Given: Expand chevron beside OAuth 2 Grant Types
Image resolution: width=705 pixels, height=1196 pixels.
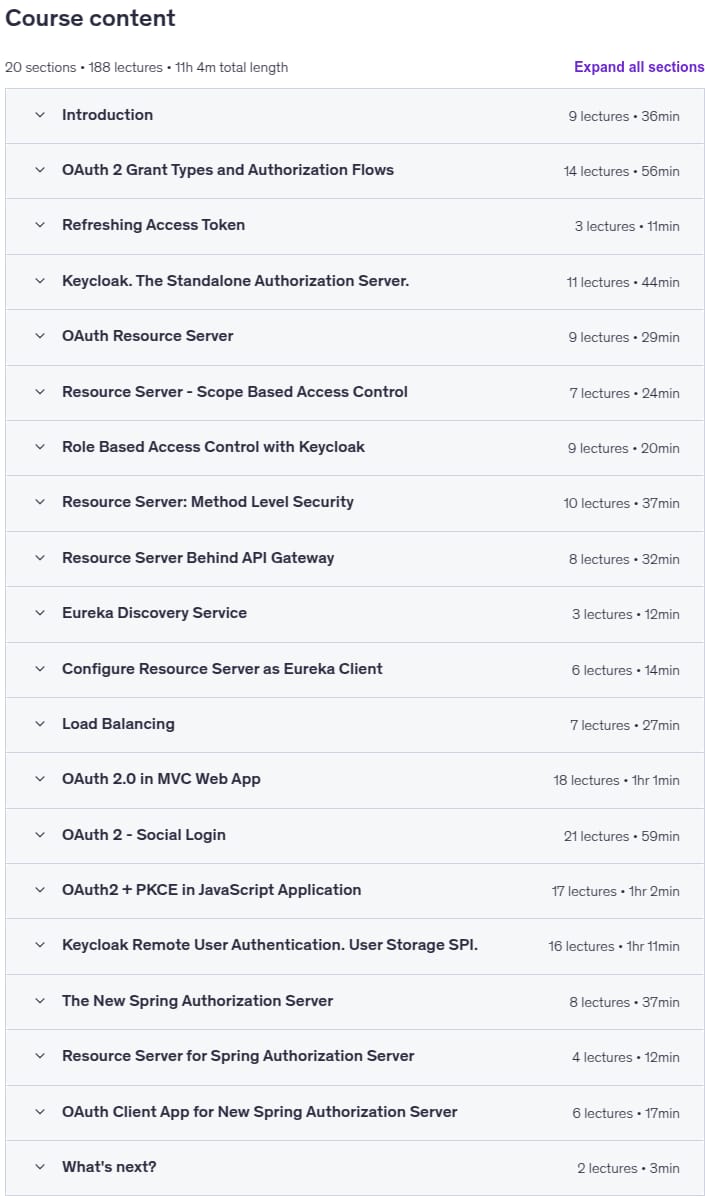Looking at the screenshot, I should click(40, 170).
